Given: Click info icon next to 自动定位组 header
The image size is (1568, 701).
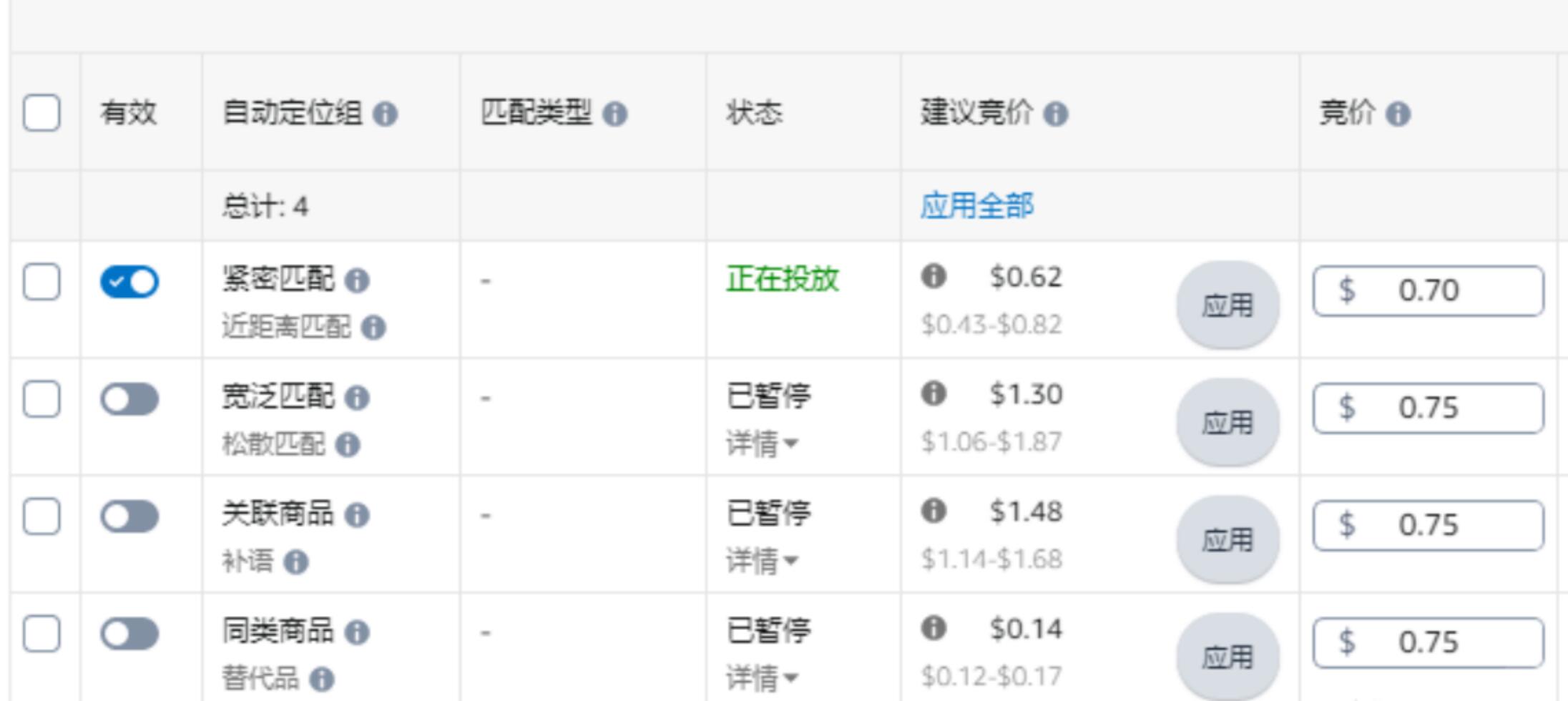Looking at the screenshot, I should point(385,114).
